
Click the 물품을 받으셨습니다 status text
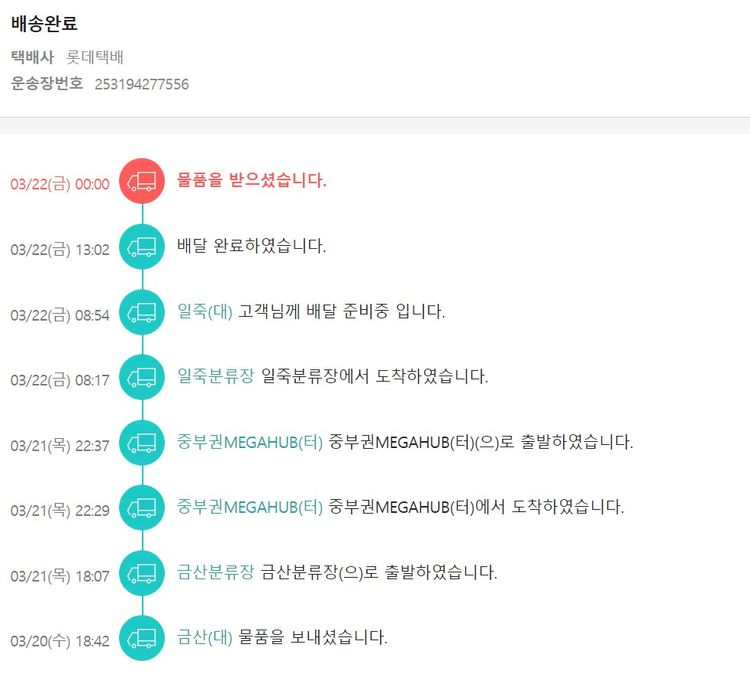(252, 180)
